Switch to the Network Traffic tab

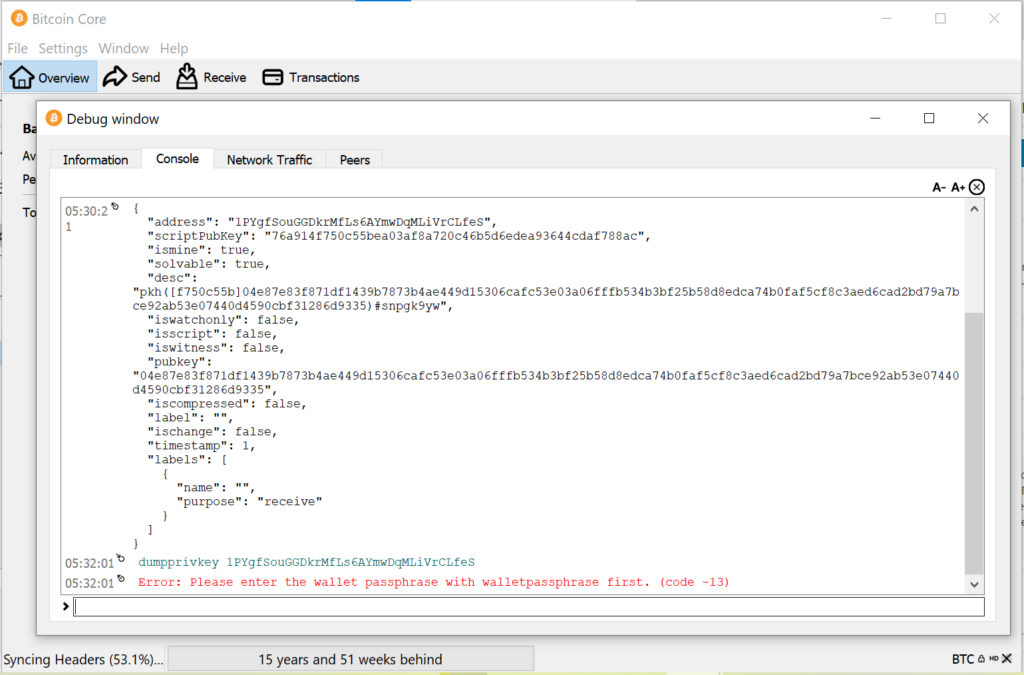(270, 160)
